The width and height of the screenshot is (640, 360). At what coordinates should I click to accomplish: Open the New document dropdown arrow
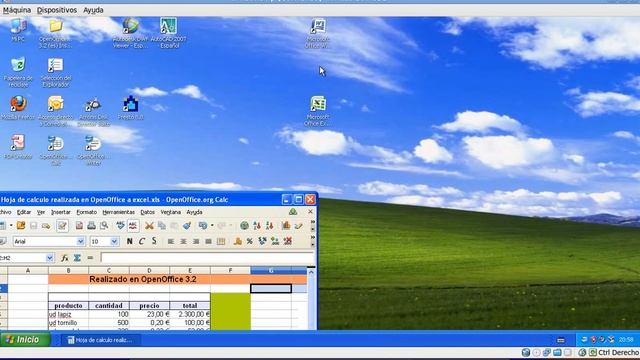11,225
